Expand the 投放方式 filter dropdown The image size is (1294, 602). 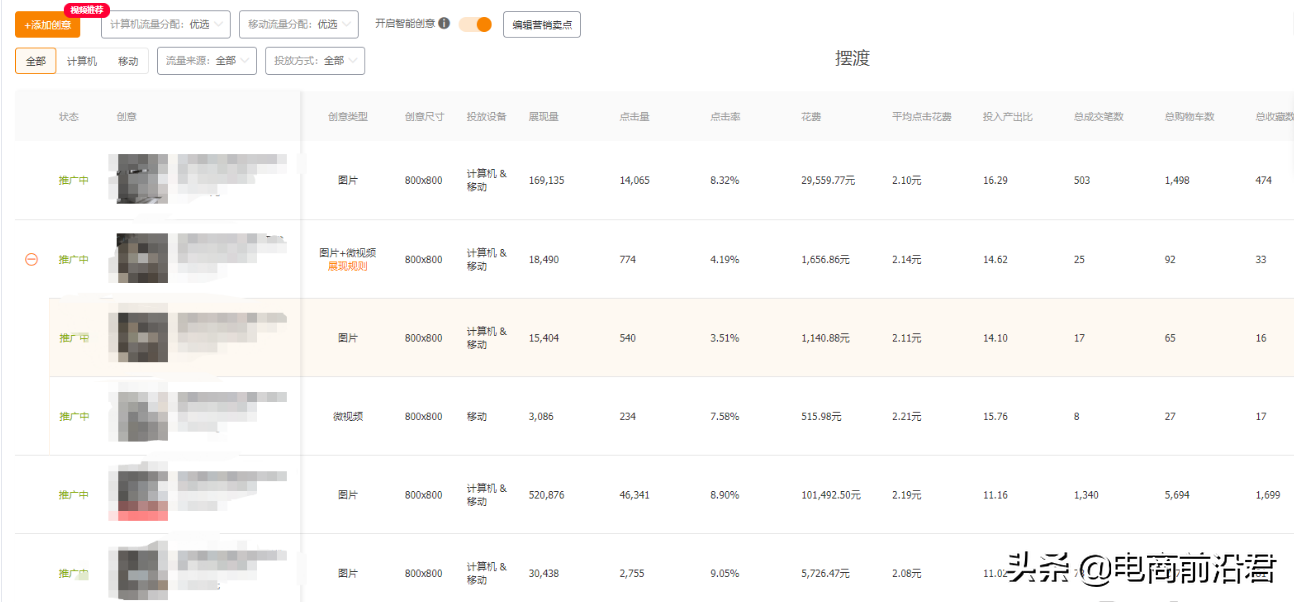[315, 61]
